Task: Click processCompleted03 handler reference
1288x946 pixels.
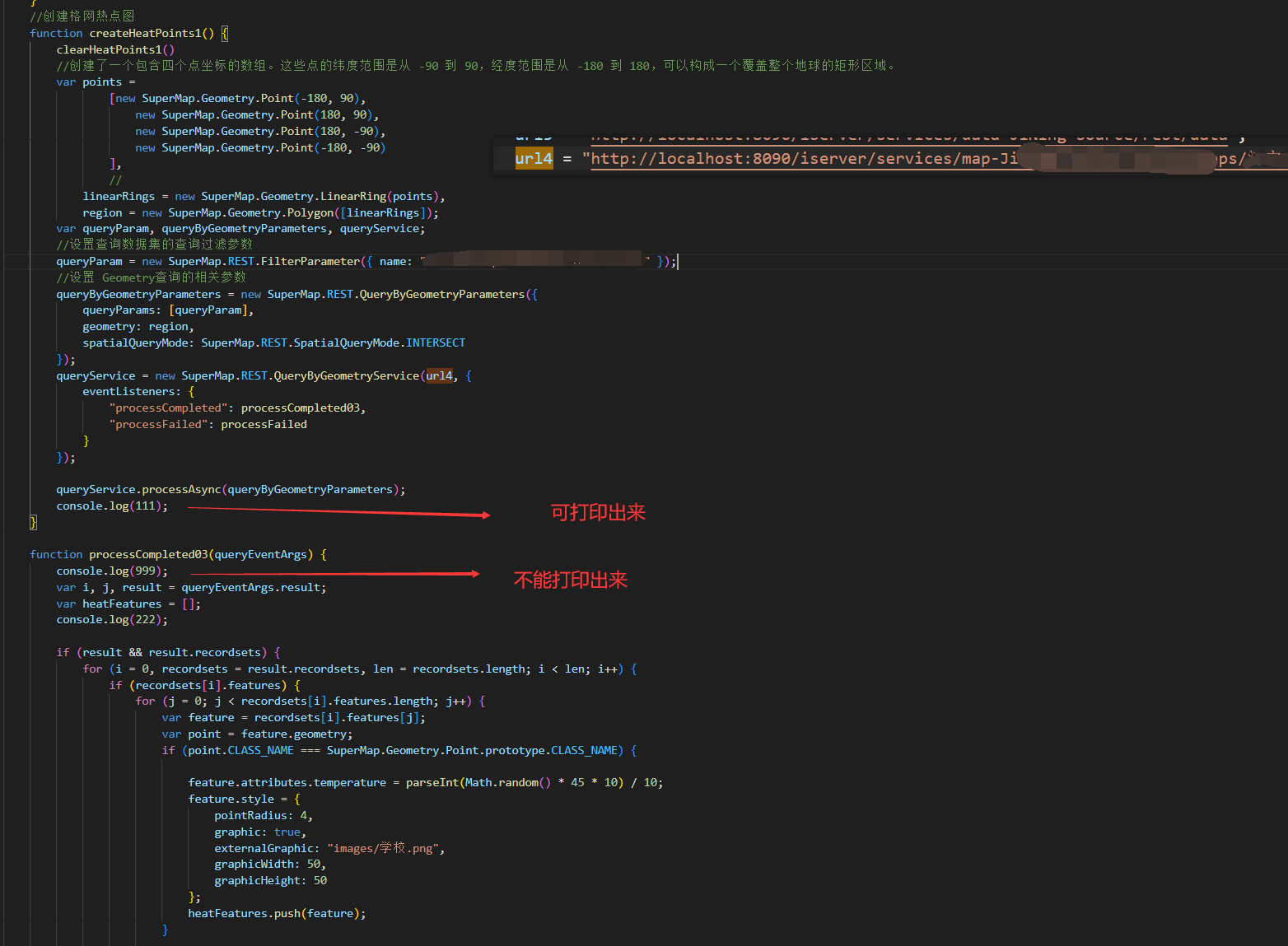Action: (x=300, y=408)
